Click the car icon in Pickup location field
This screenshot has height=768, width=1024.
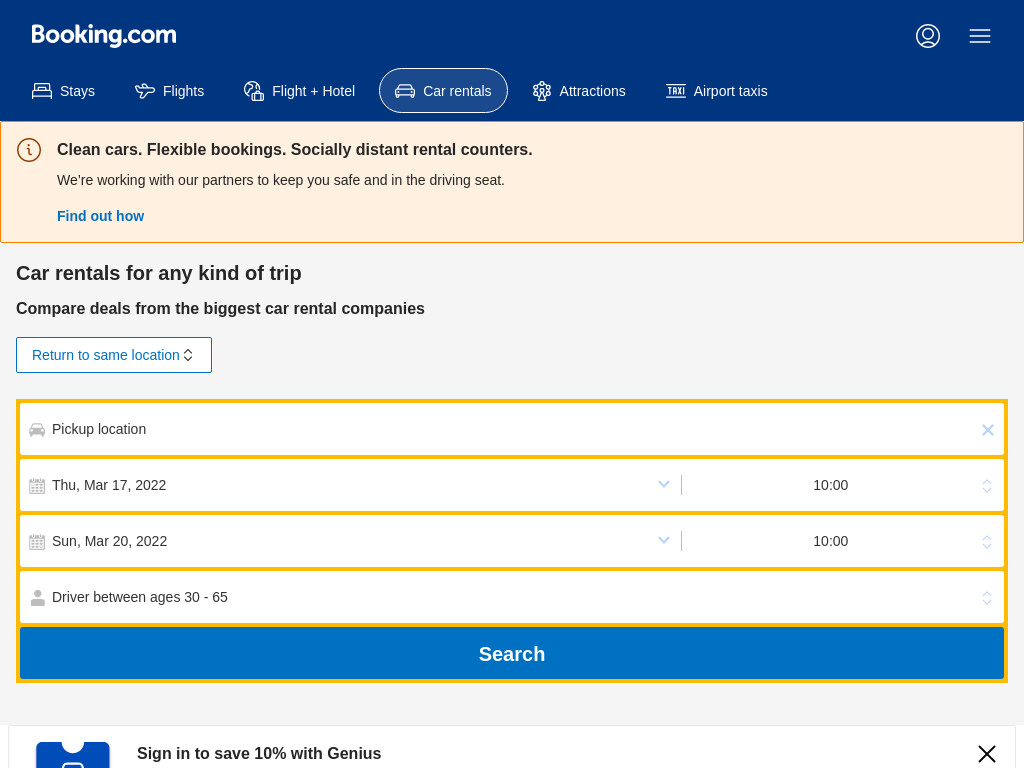pos(37,430)
